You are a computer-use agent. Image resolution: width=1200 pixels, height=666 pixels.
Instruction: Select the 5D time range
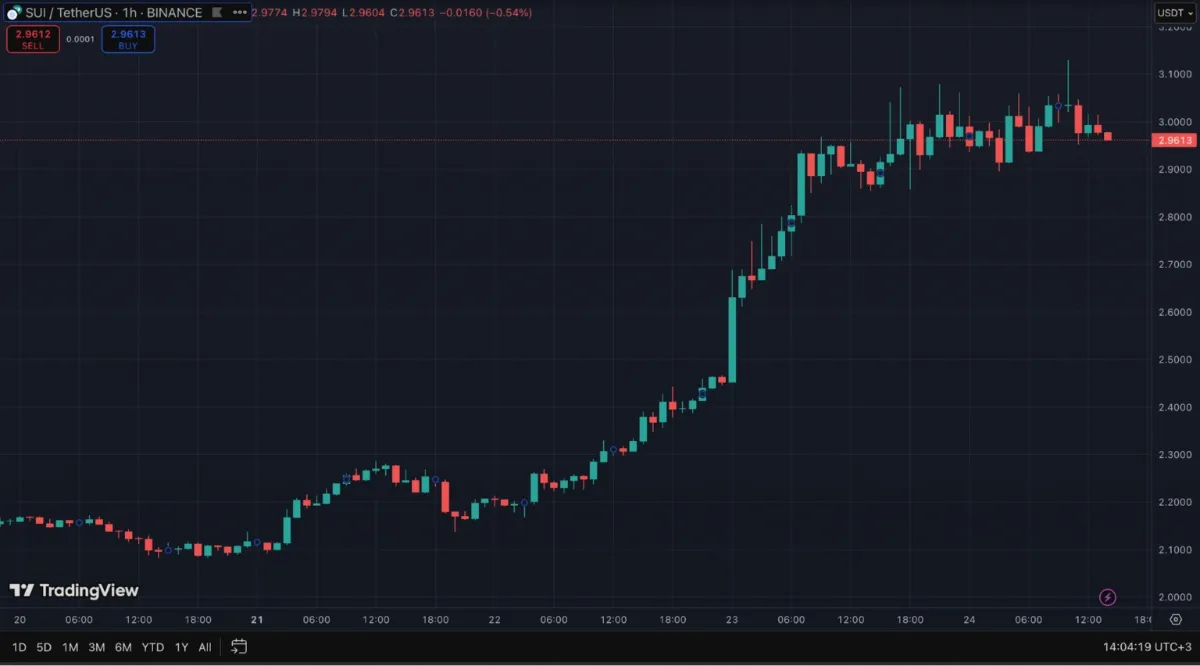click(x=44, y=647)
